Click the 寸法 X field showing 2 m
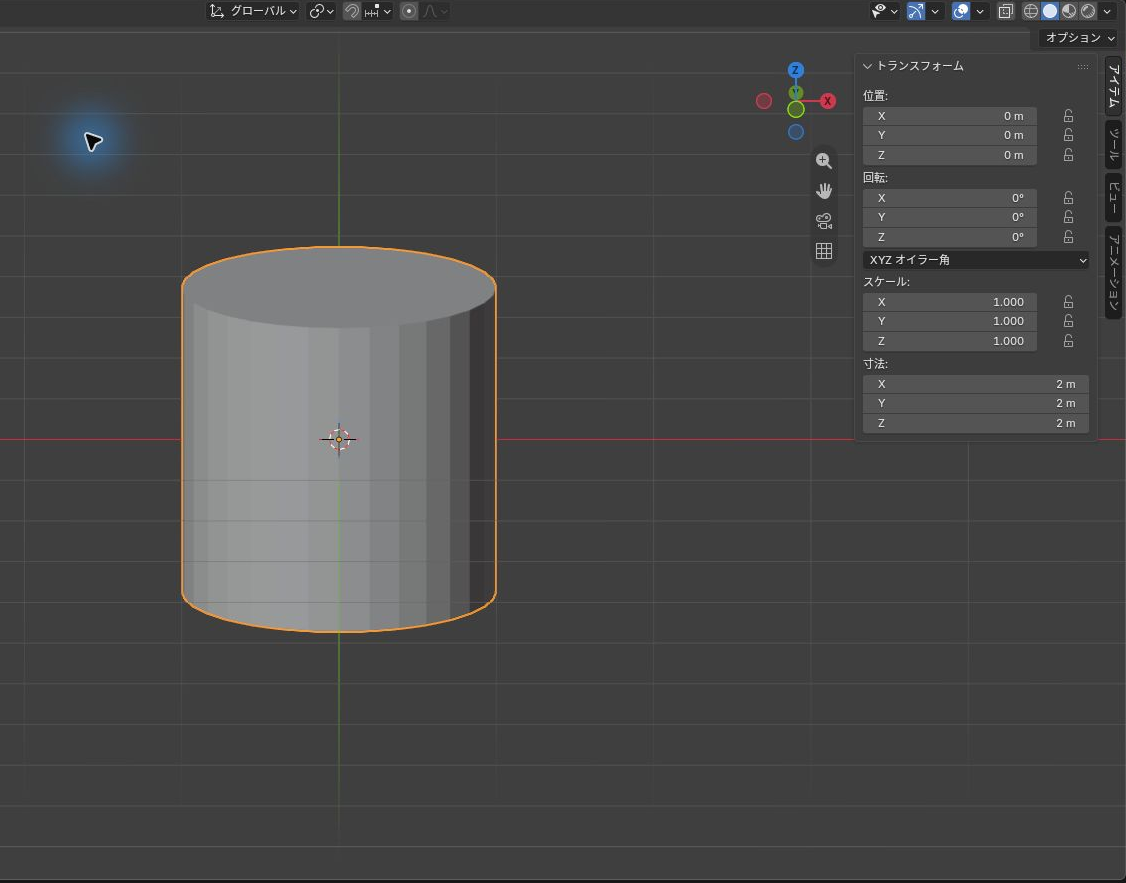Image resolution: width=1126 pixels, height=883 pixels. coord(975,384)
